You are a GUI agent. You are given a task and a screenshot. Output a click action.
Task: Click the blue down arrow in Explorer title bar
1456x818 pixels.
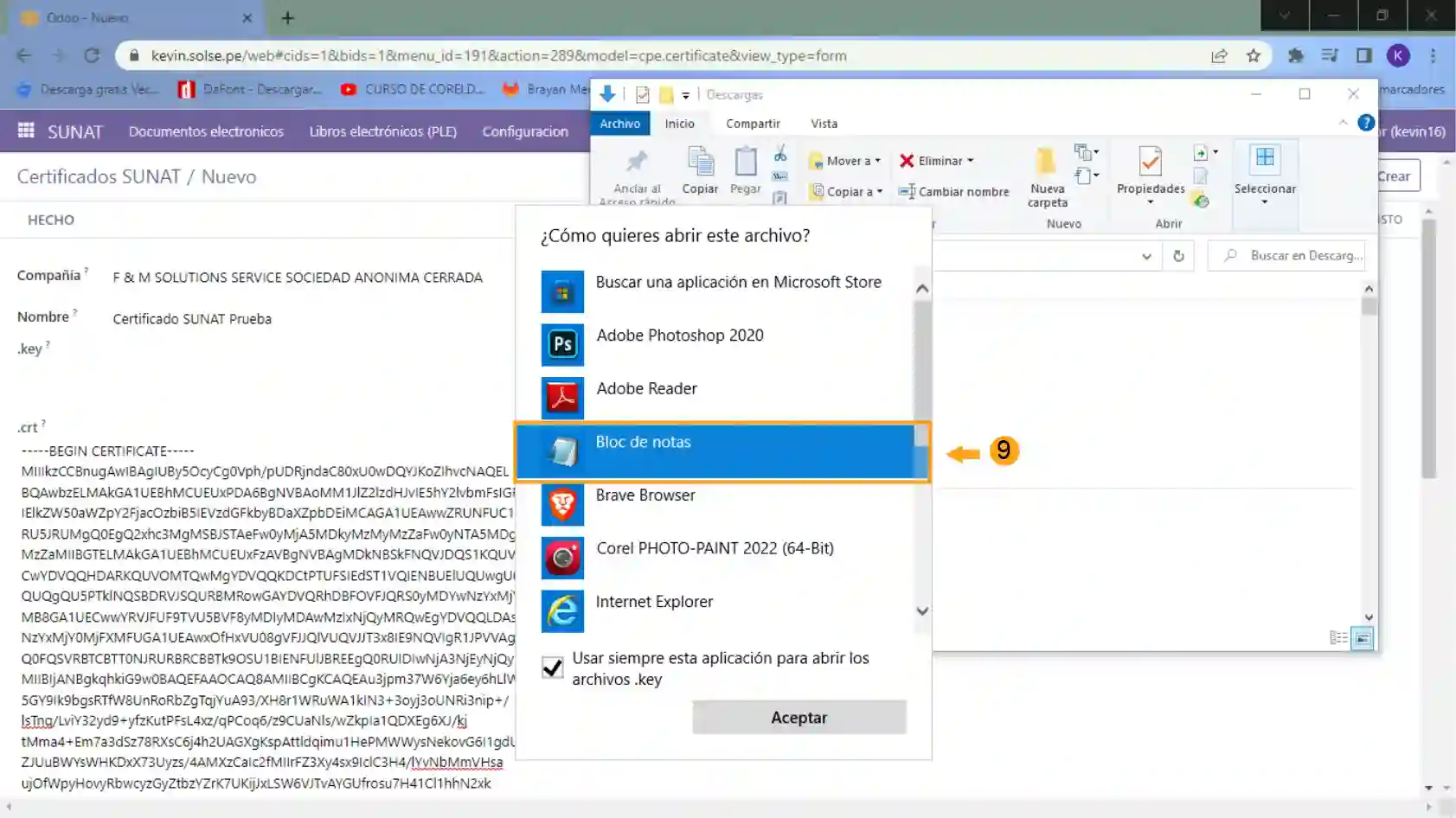pos(607,94)
